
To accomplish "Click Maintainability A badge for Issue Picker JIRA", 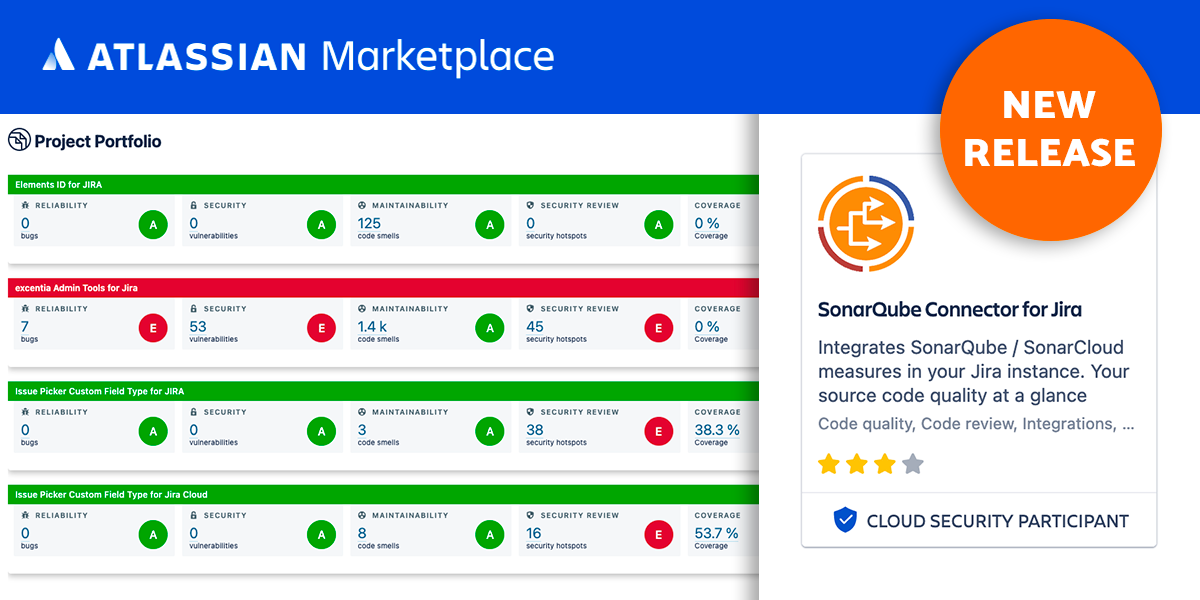I will point(490,432).
